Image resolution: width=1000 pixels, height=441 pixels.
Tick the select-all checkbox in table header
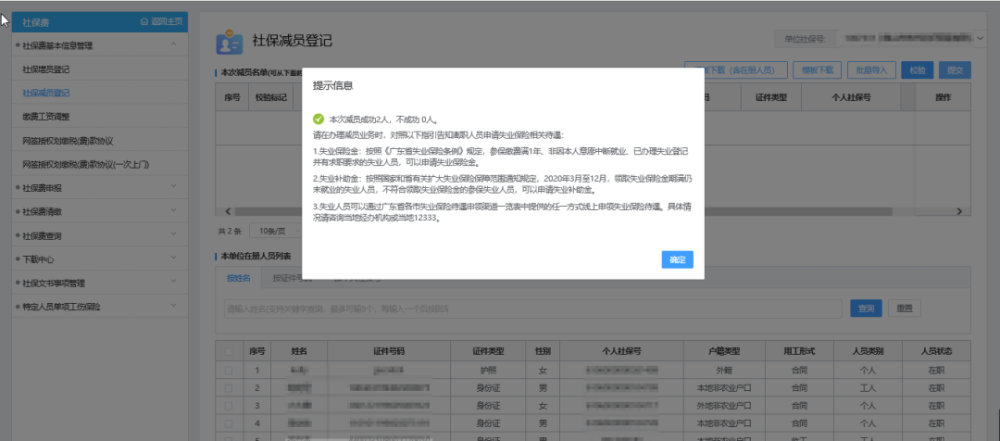(x=229, y=351)
